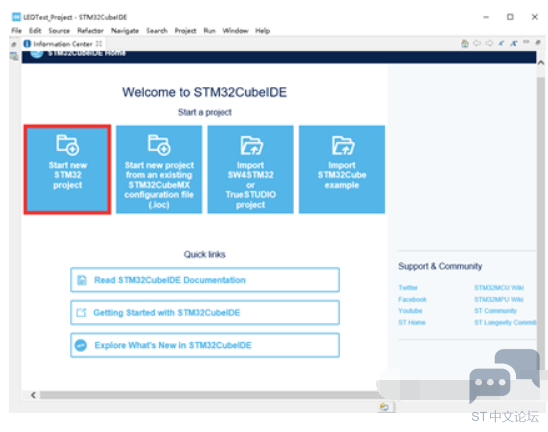The image size is (548, 432).
Task: Open Explore What's New in STM32CubeIDE
Action: pos(205,345)
